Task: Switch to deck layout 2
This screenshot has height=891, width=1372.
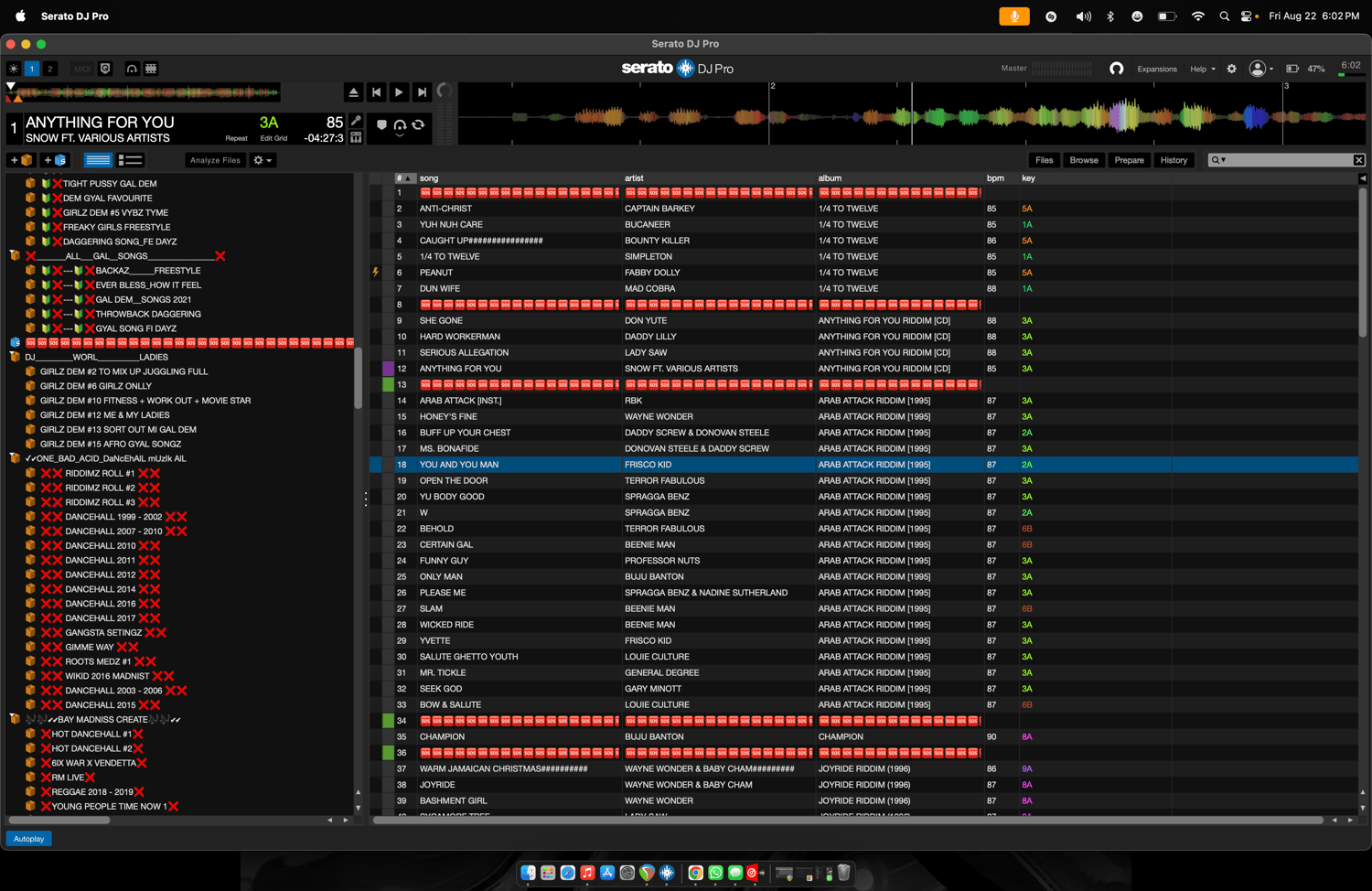Action: 50,69
